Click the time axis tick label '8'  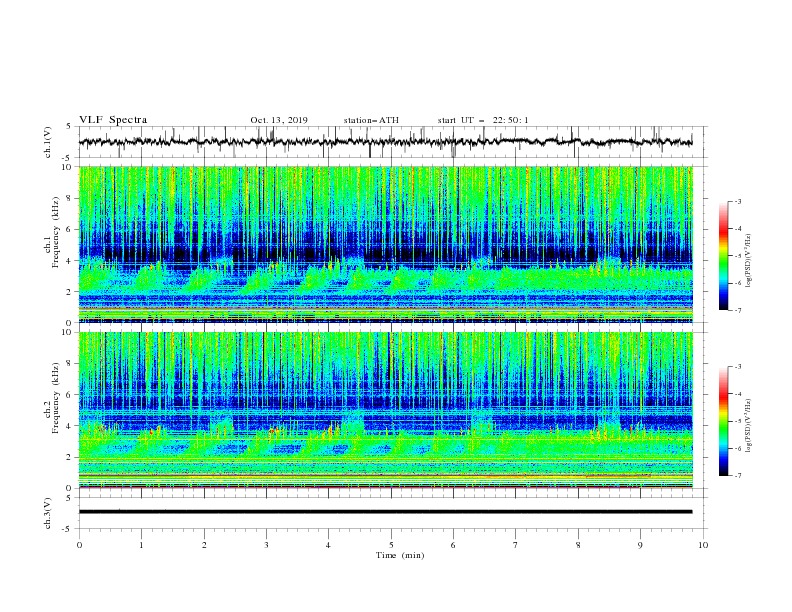[x=578, y=545]
